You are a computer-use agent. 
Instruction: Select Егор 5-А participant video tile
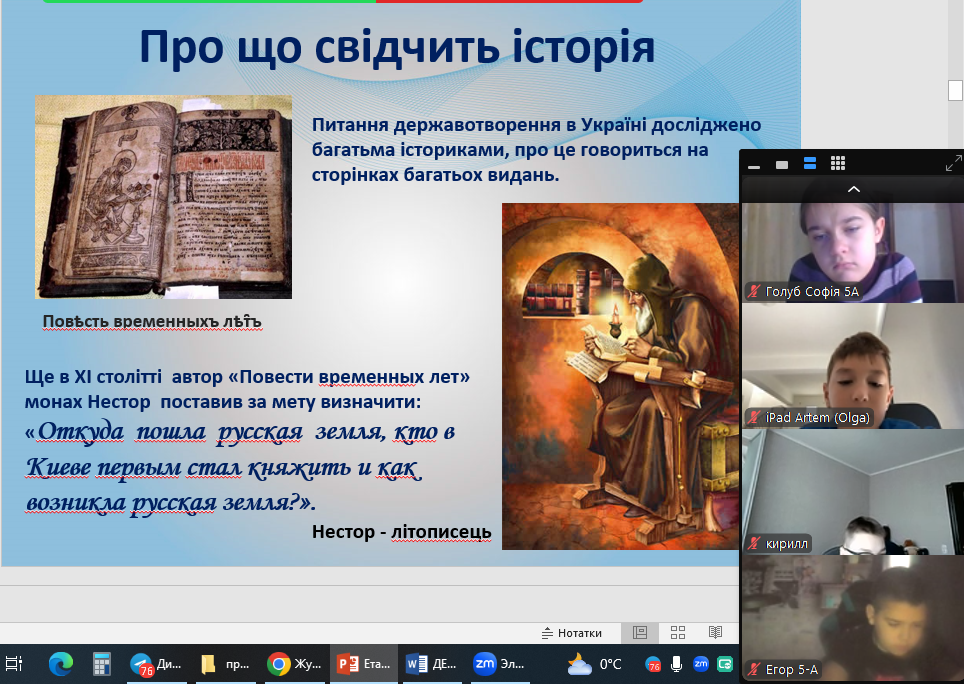(853, 618)
